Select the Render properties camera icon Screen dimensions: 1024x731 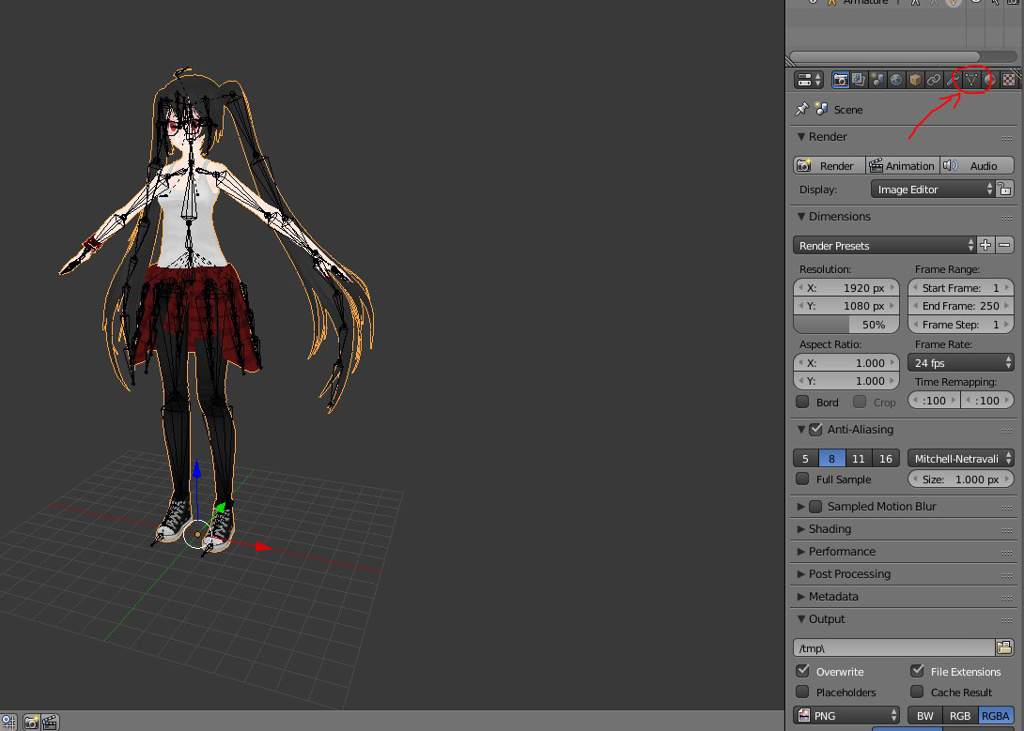click(x=840, y=79)
